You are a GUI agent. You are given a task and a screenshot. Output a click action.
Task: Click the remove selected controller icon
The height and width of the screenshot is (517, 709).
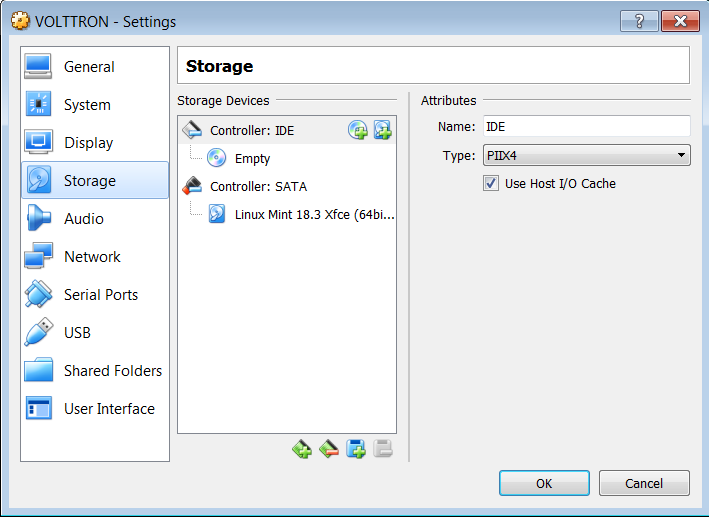329,449
